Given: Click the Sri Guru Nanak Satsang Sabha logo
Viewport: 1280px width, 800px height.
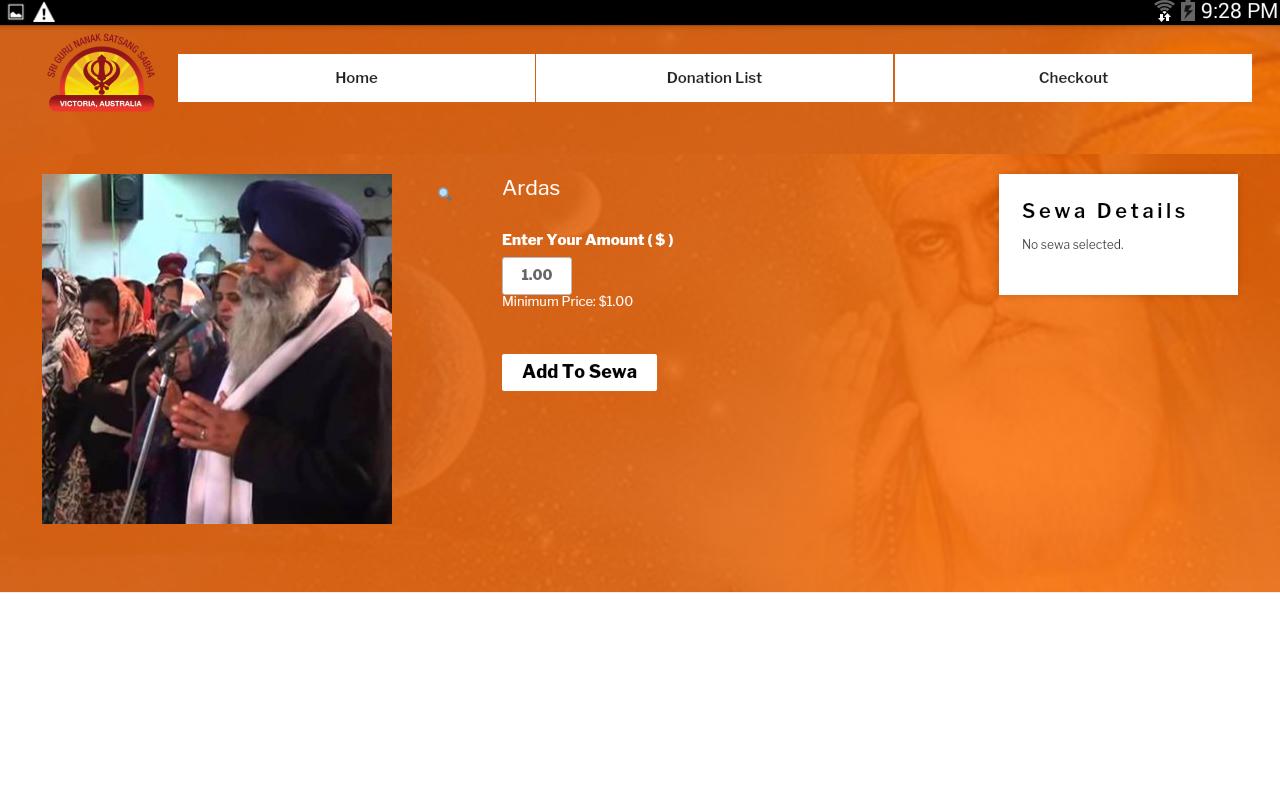Looking at the screenshot, I should click(101, 73).
